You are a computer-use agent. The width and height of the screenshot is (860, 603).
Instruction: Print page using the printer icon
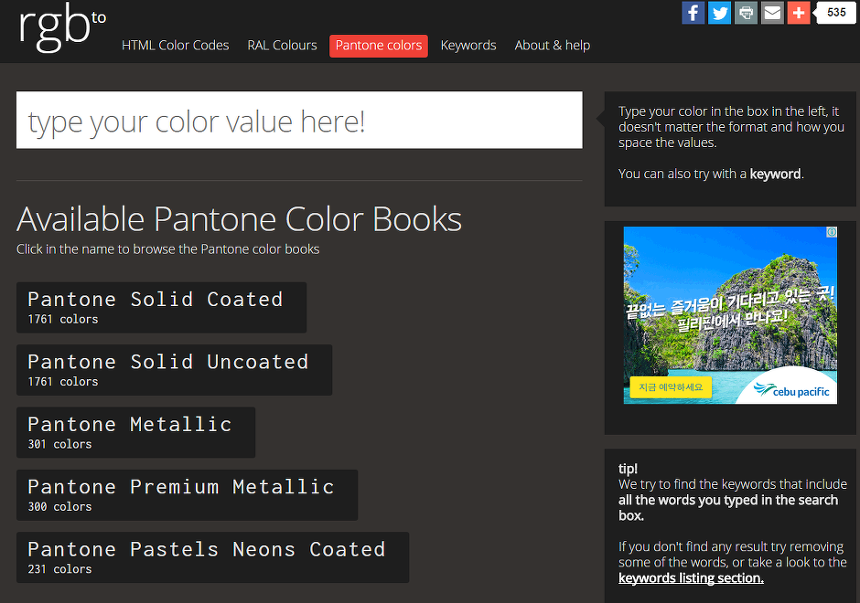pyautogui.click(x=746, y=13)
